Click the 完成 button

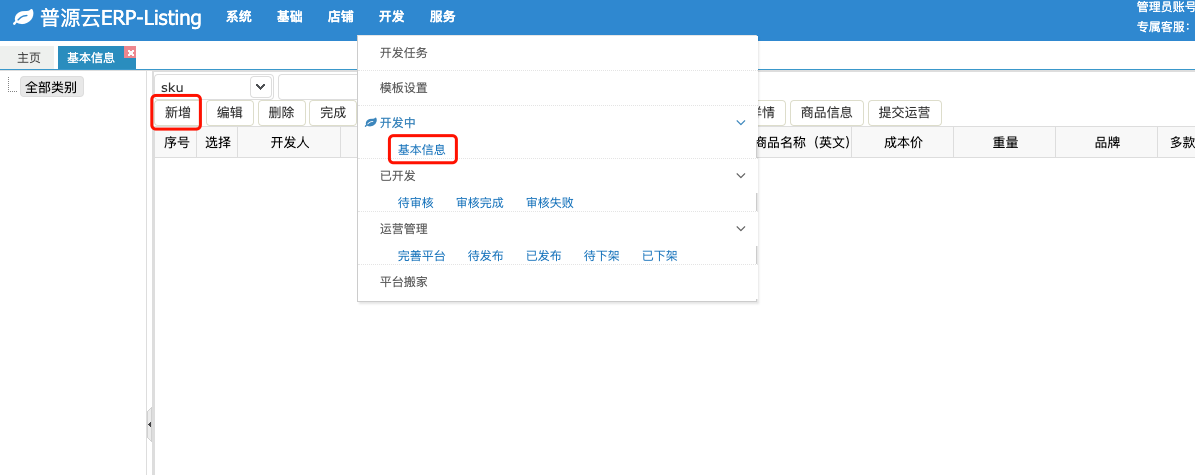tap(333, 113)
